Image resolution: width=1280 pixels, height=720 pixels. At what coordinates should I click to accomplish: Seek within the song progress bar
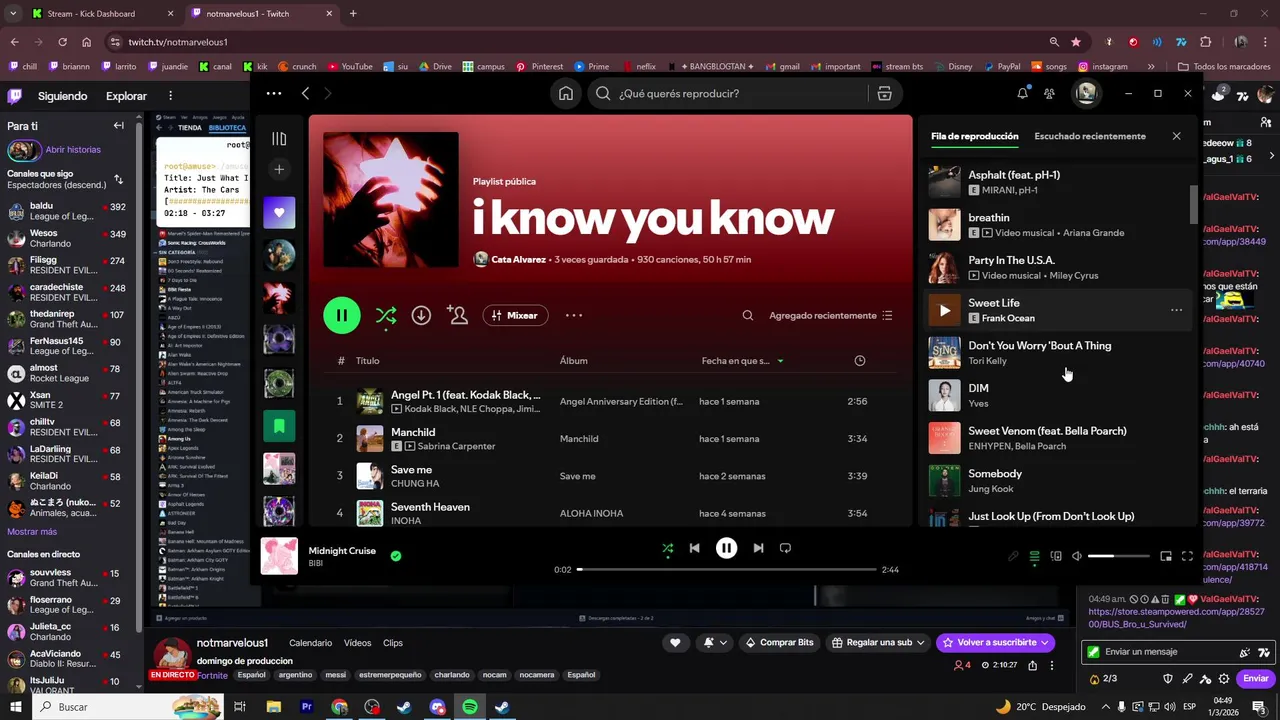(726, 569)
